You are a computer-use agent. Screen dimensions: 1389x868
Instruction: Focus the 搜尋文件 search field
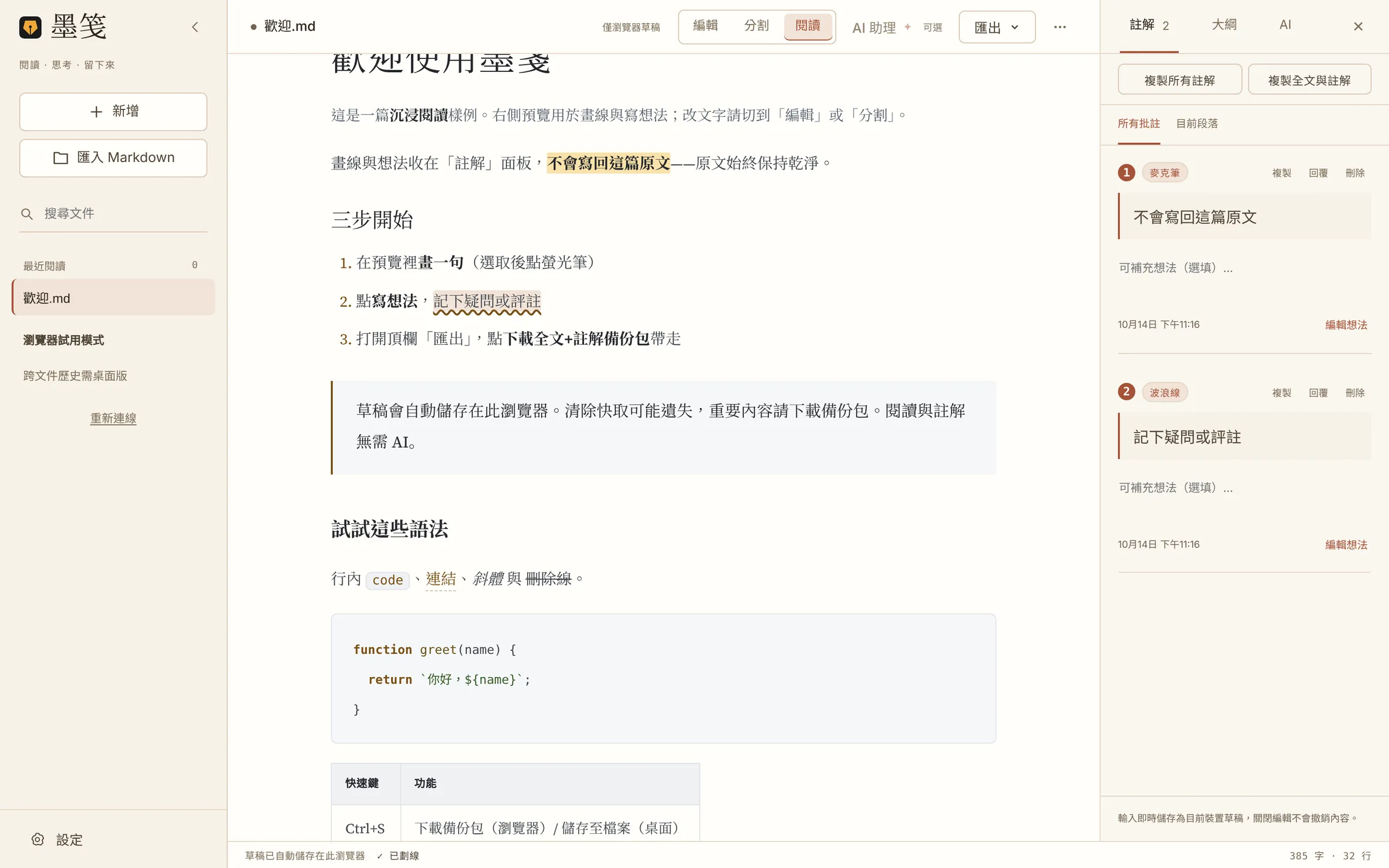(x=113, y=214)
